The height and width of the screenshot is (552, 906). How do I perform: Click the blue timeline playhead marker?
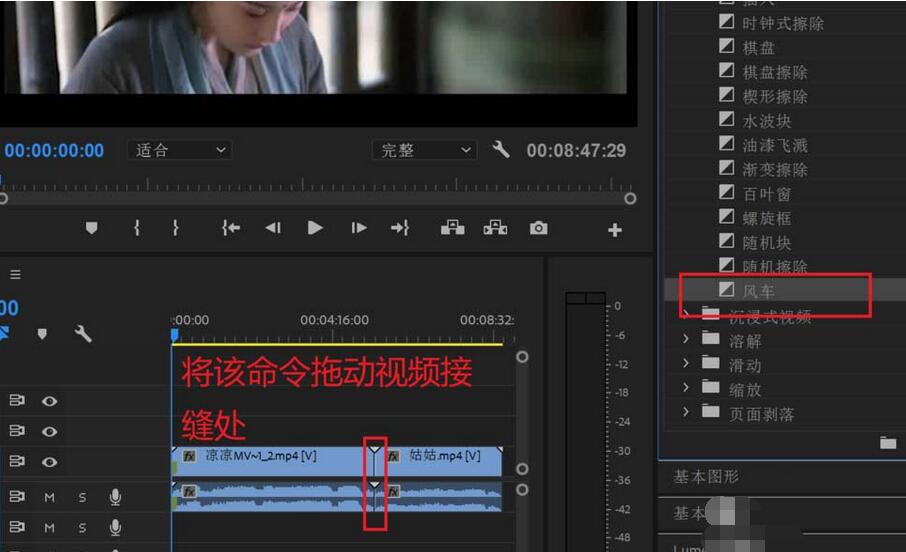(x=175, y=335)
